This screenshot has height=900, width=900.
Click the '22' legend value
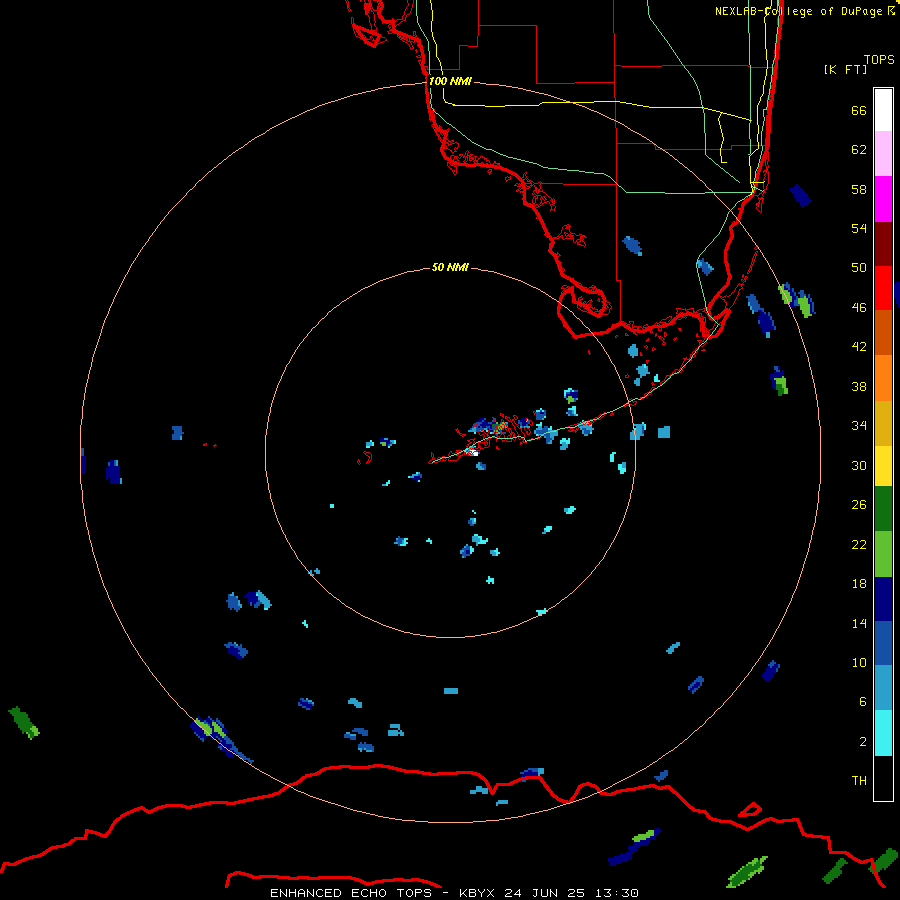pos(859,544)
